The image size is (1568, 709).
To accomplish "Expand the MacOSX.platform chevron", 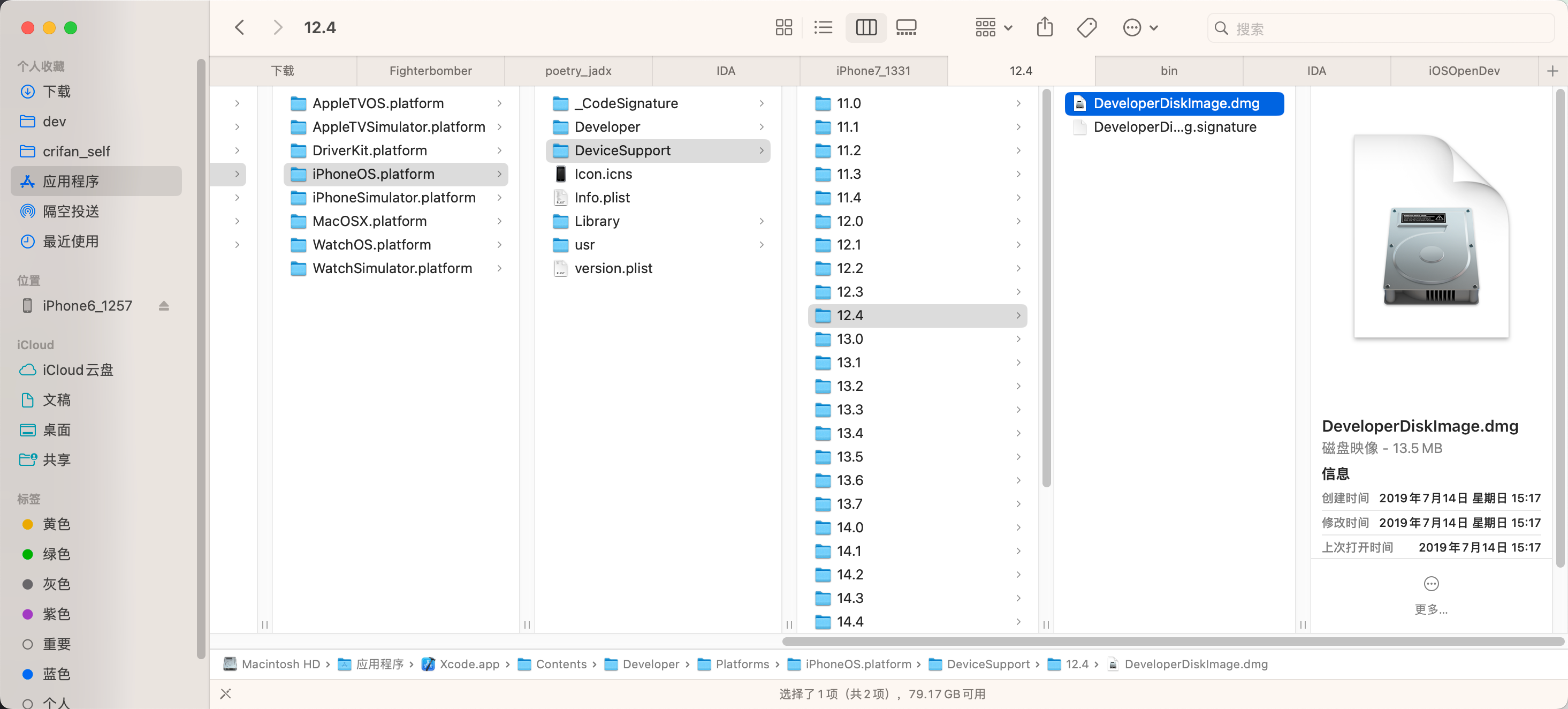I will (499, 221).
